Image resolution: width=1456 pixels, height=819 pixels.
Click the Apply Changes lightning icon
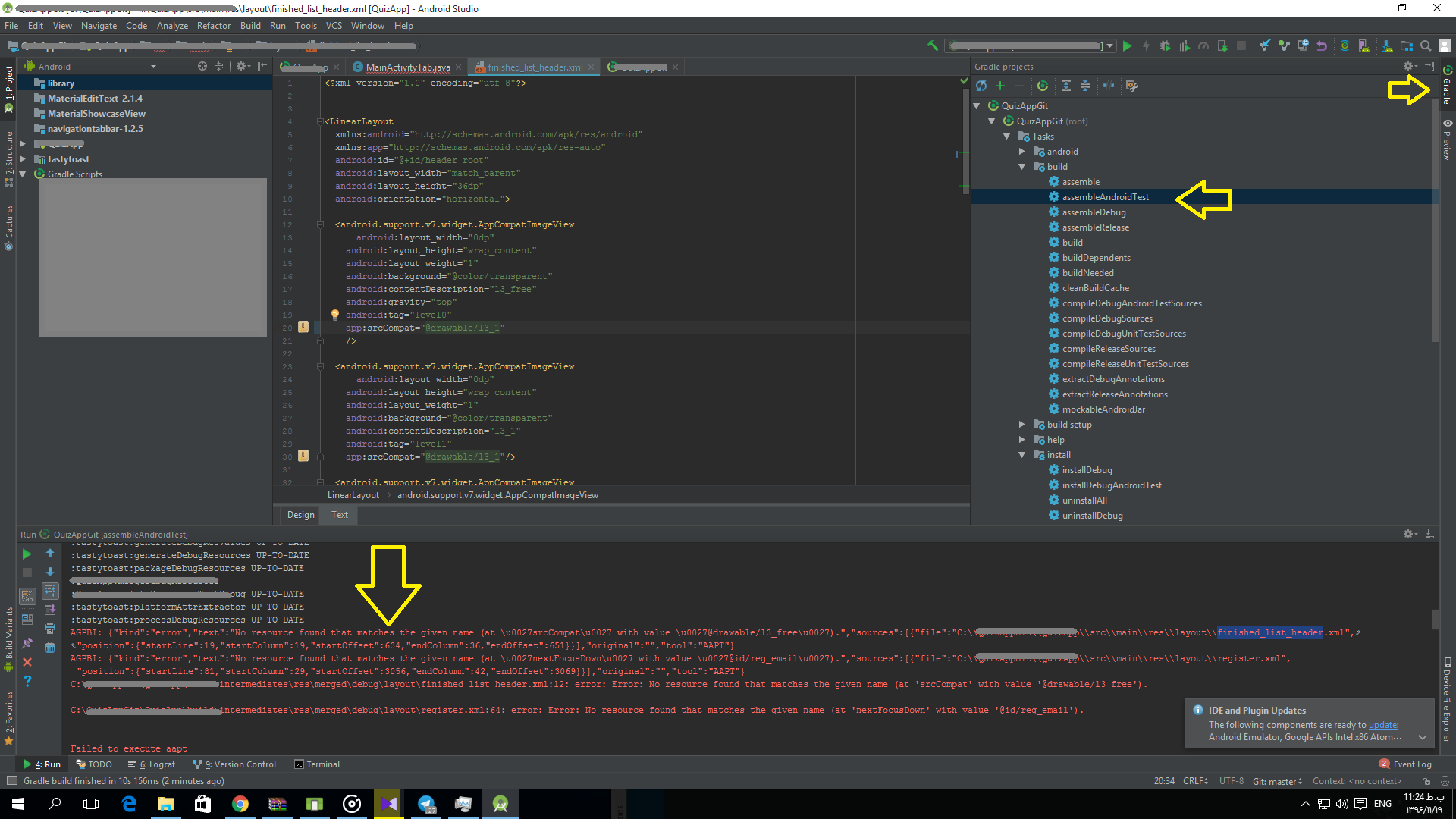1146,46
